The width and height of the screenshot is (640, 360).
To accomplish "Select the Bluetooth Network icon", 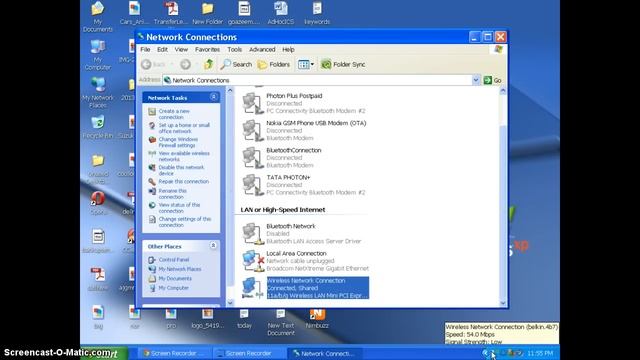I will 253,233.
